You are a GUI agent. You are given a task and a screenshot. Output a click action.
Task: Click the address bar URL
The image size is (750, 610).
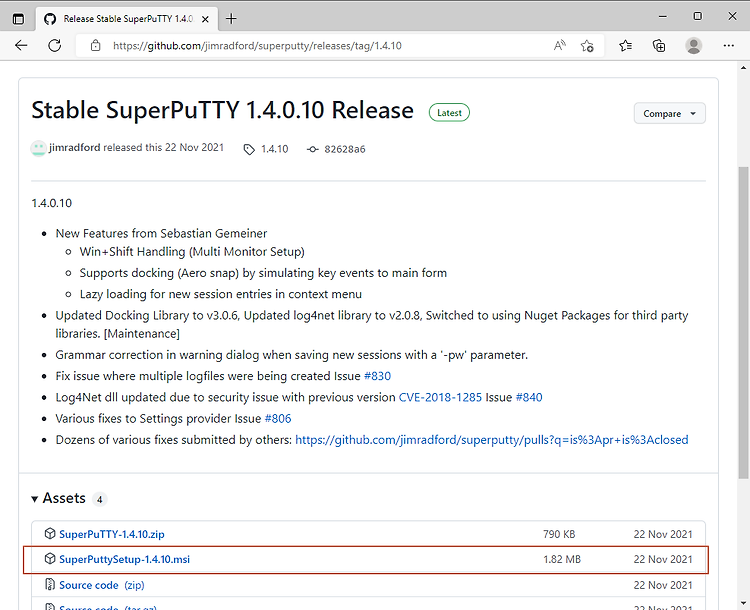[x=257, y=46]
